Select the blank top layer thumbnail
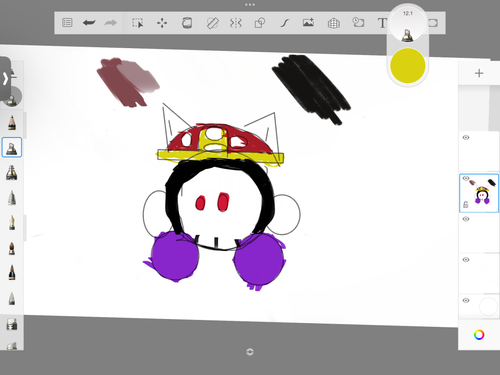 (x=479, y=152)
